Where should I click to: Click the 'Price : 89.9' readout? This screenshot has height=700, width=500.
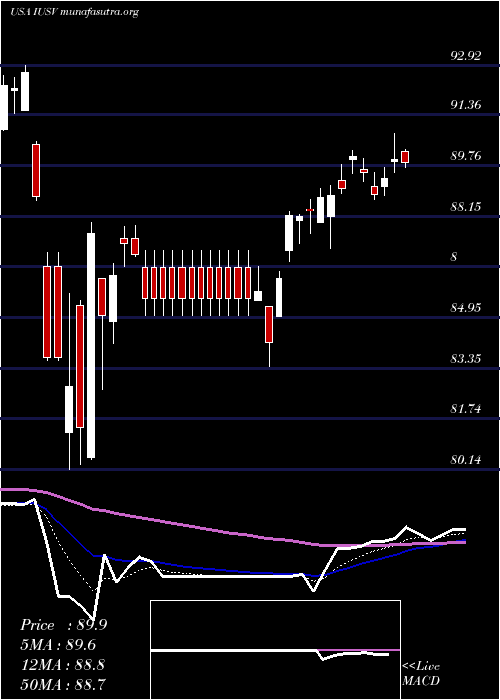[63, 625]
